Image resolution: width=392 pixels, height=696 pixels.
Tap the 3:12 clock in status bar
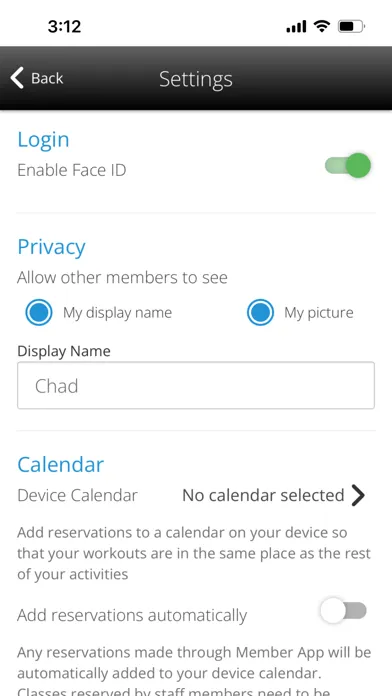tap(64, 27)
